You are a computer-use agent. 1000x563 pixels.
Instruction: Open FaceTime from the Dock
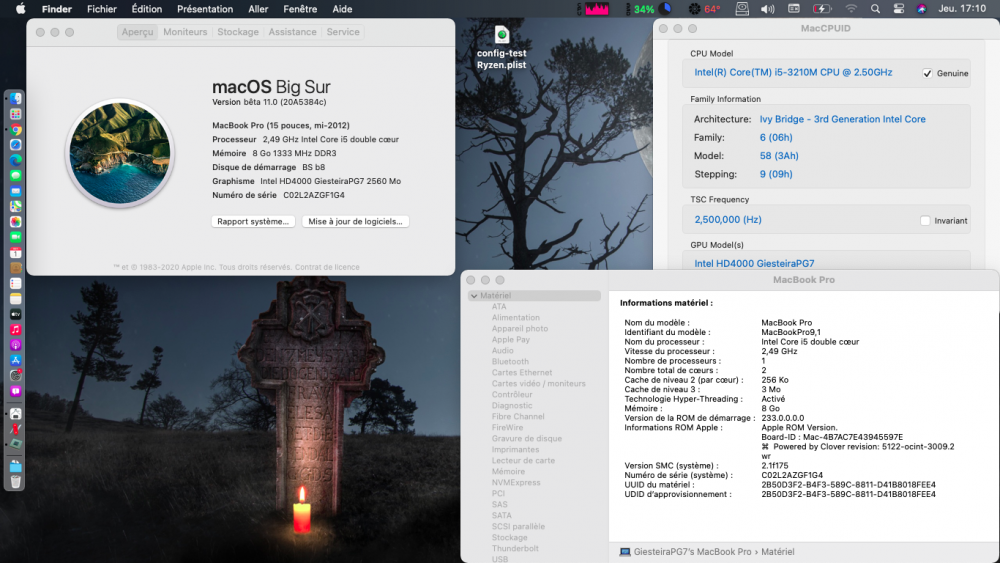point(15,237)
